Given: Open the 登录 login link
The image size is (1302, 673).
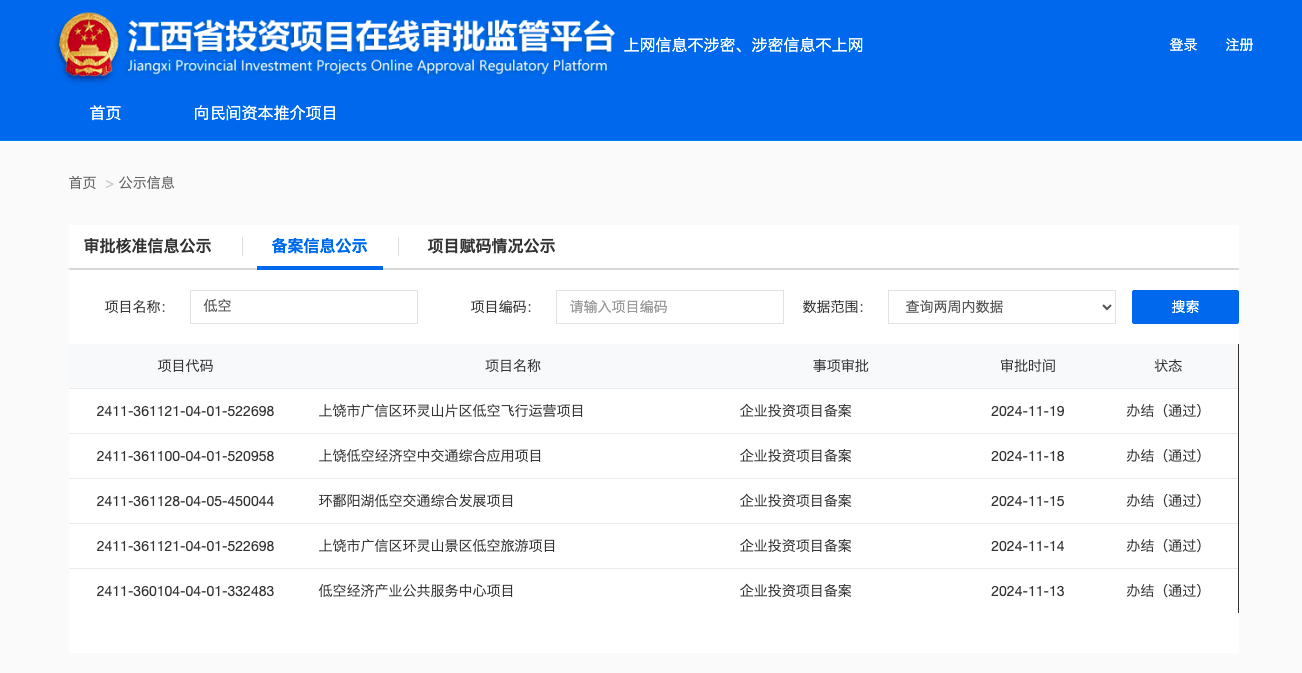Looking at the screenshot, I should pyautogui.click(x=1183, y=45).
